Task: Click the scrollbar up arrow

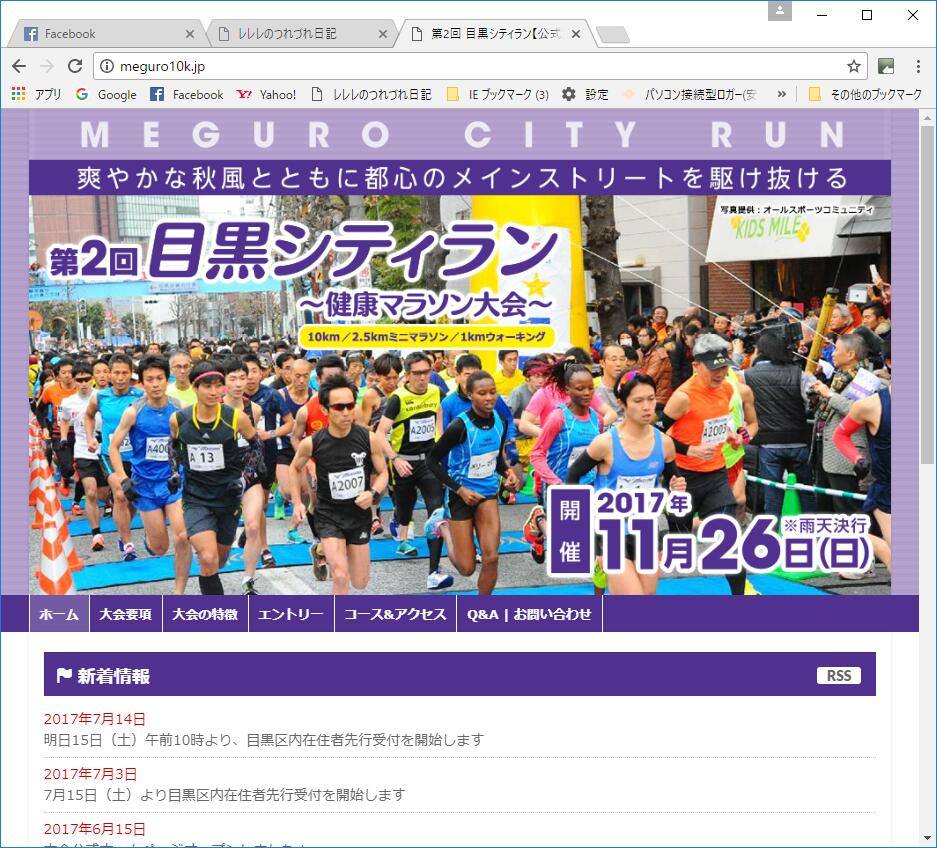Action: [x=927, y=117]
